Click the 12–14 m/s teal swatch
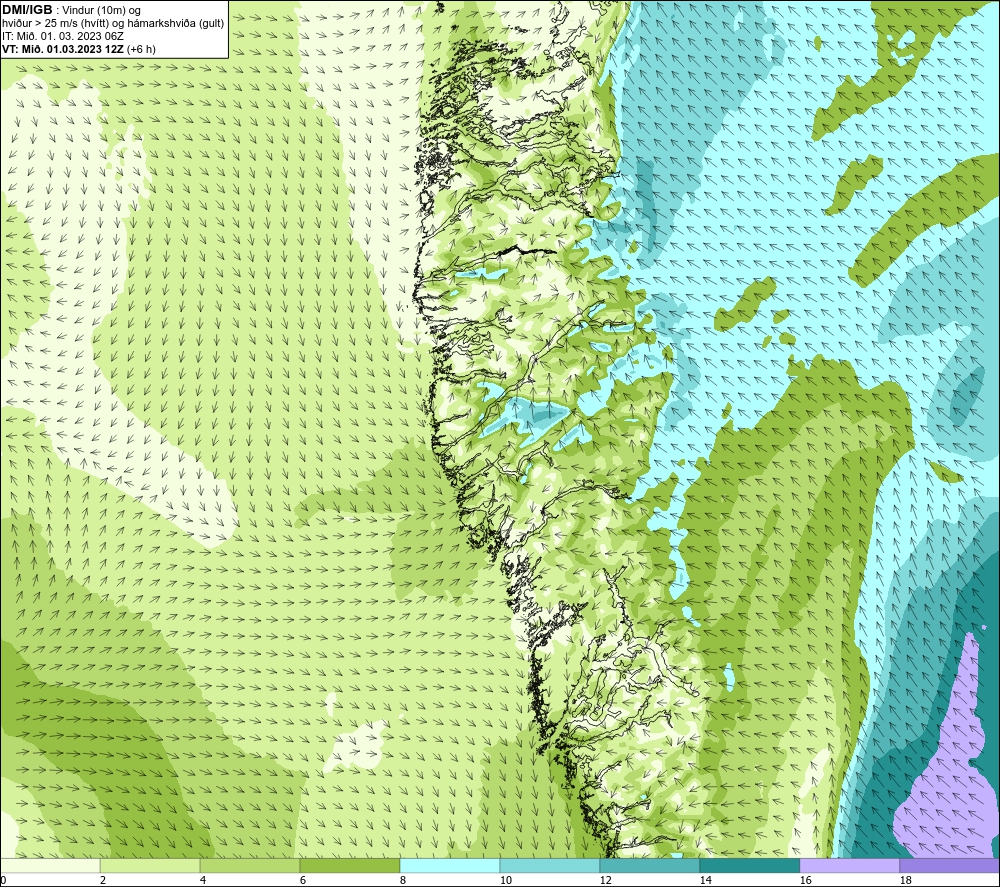 coord(649,865)
